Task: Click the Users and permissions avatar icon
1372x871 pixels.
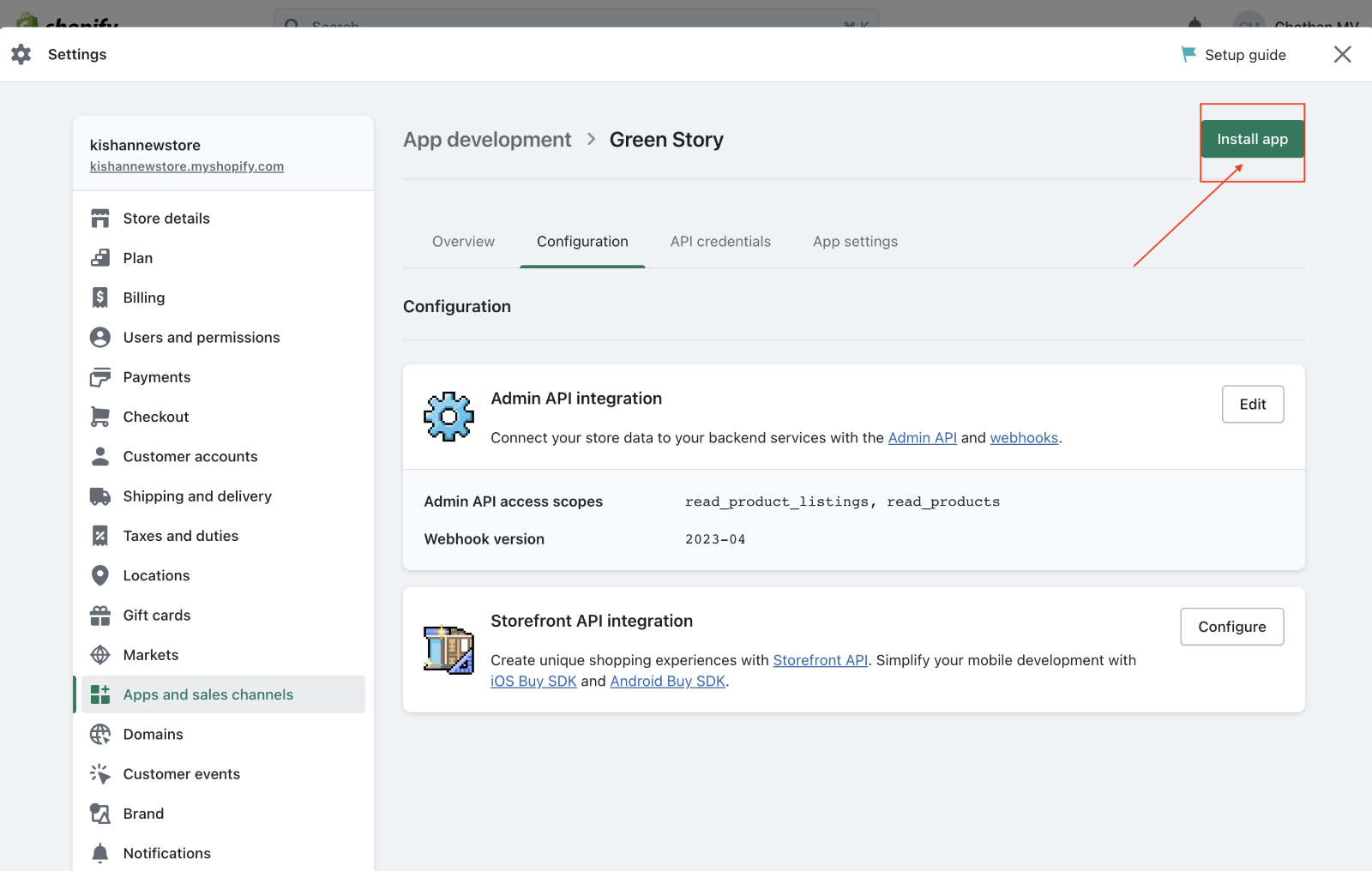Action: [x=100, y=338]
